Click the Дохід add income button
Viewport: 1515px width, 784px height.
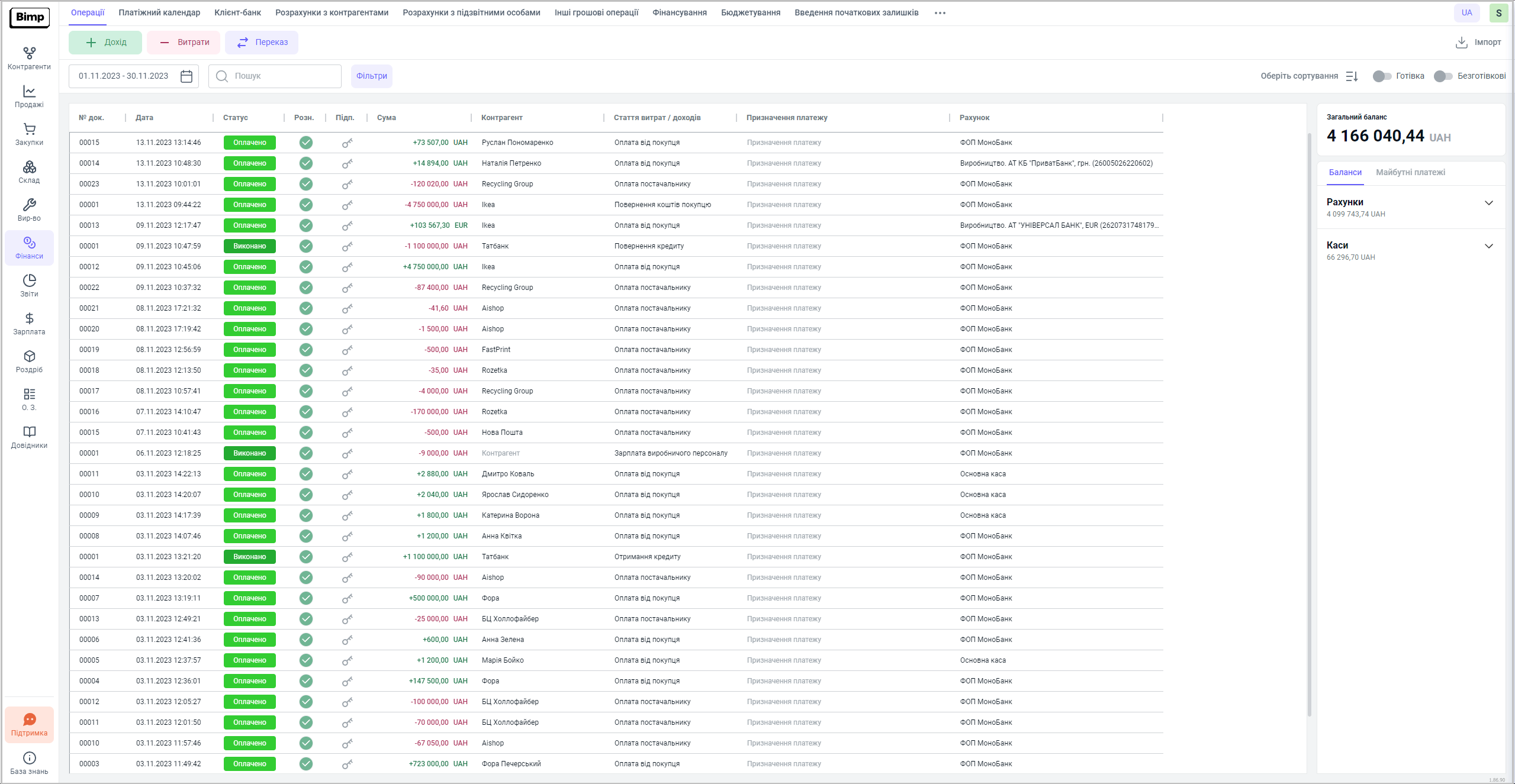[x=105, y=43]
